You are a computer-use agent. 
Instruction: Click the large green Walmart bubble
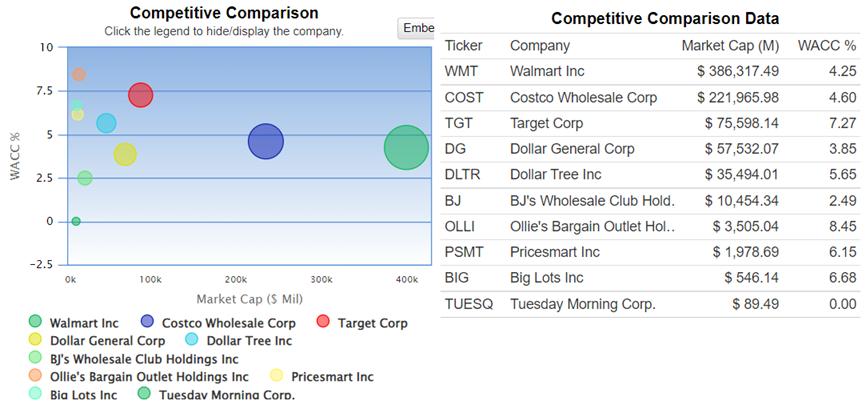tap(406, 147)
